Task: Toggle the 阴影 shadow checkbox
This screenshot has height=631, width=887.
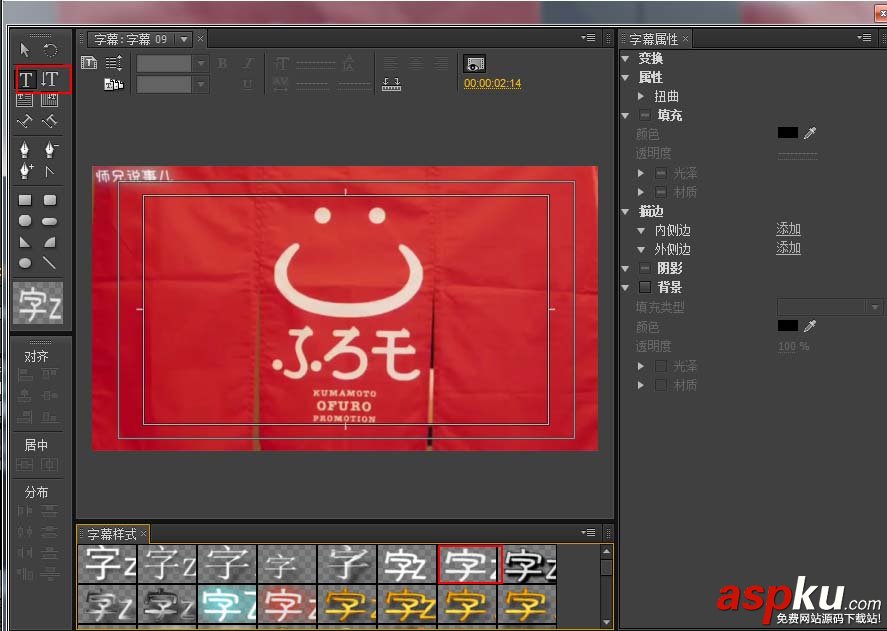Action: pos(645,268)
